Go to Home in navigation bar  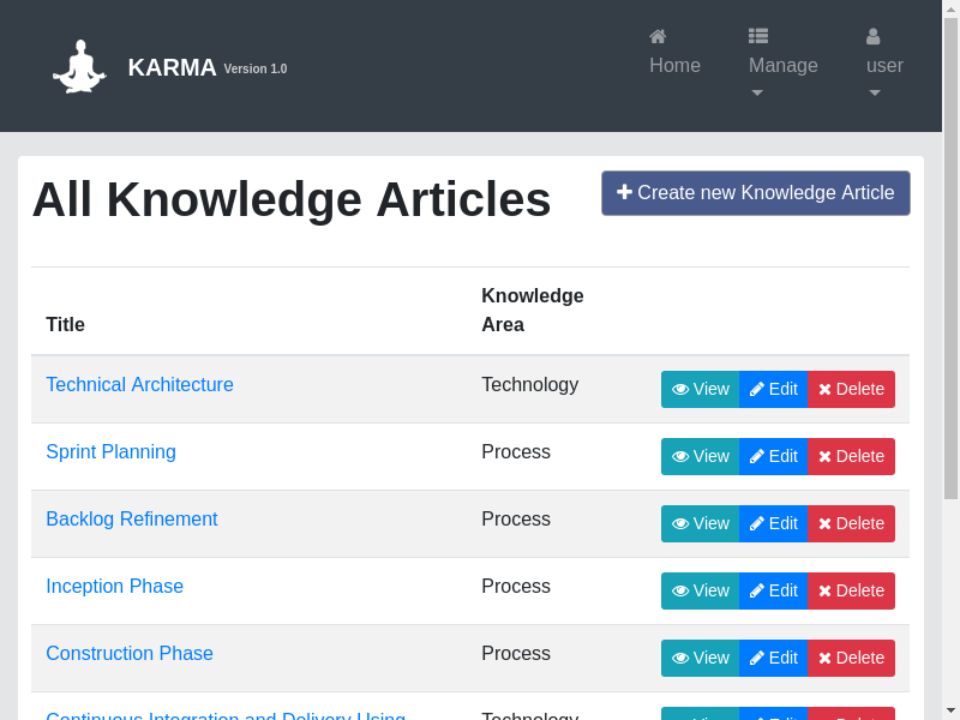click(675, 65)
